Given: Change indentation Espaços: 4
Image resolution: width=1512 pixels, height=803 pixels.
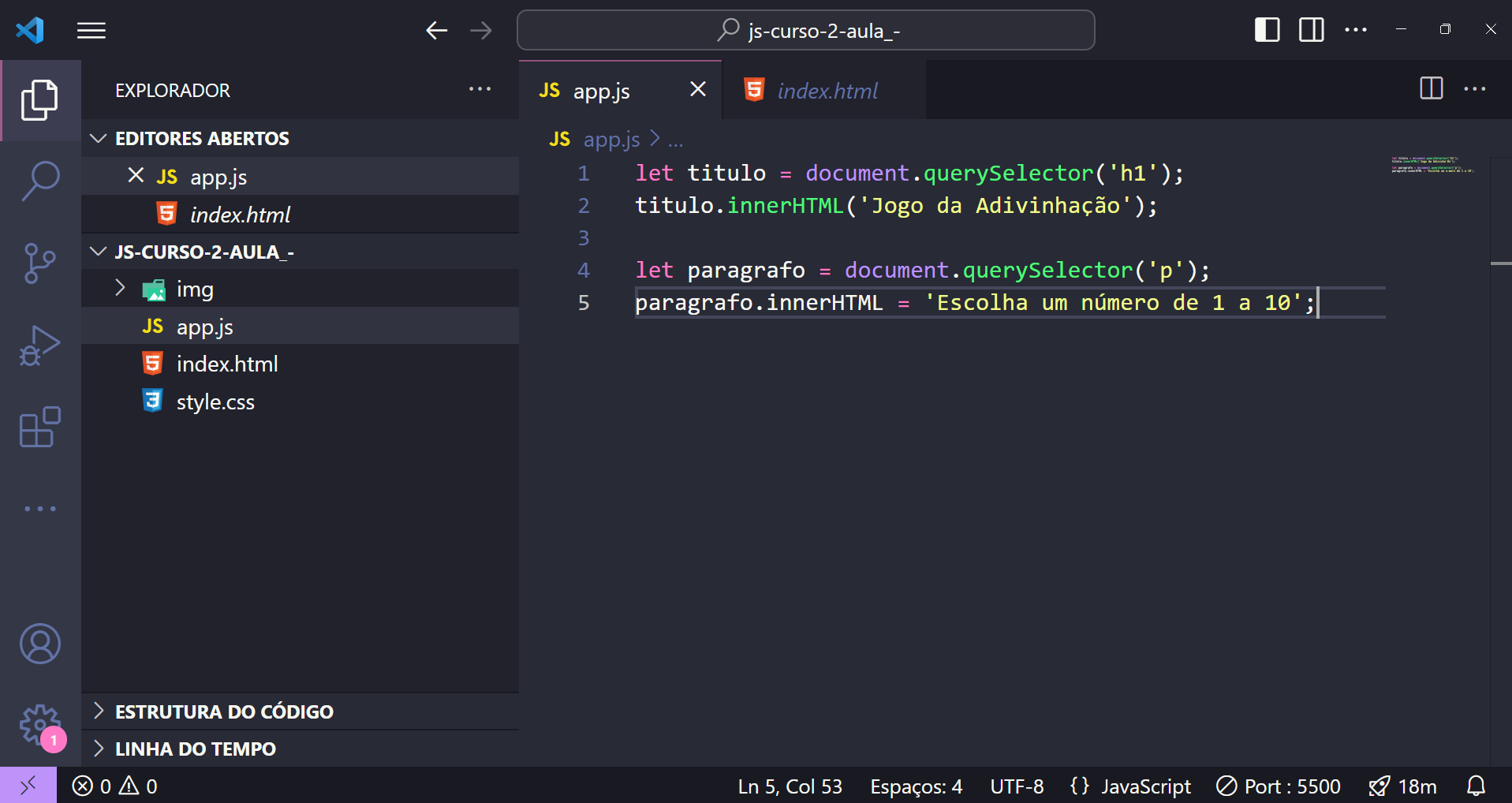Looking at the screenshot, I should 916,786.
